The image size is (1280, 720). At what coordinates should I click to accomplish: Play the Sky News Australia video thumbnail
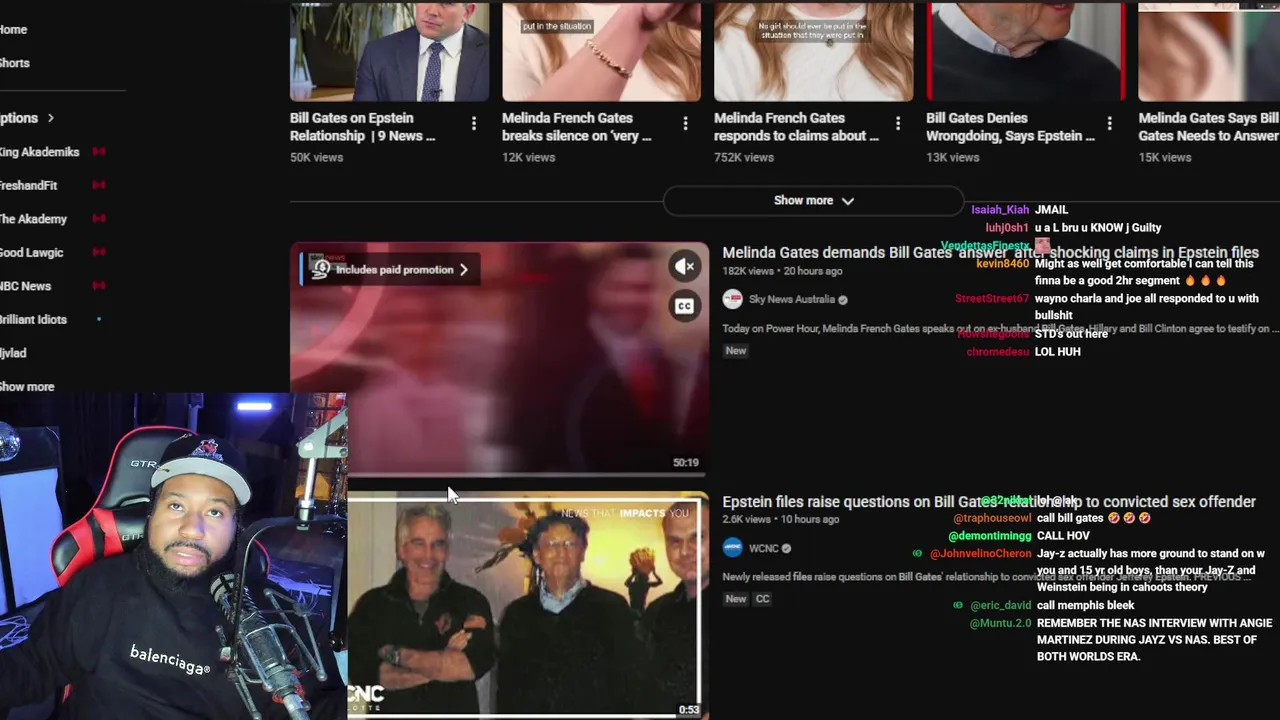pos(498,358)
